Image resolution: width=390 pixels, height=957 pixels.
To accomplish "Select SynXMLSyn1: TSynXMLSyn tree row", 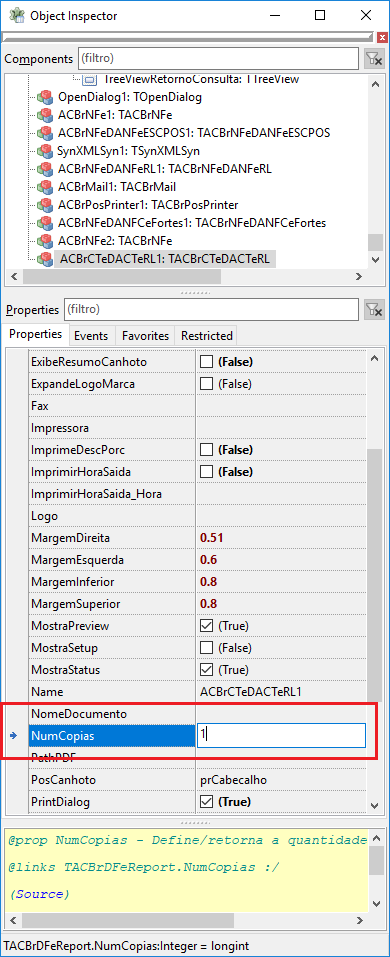I will pyautogui.click(x=129, y=151).
